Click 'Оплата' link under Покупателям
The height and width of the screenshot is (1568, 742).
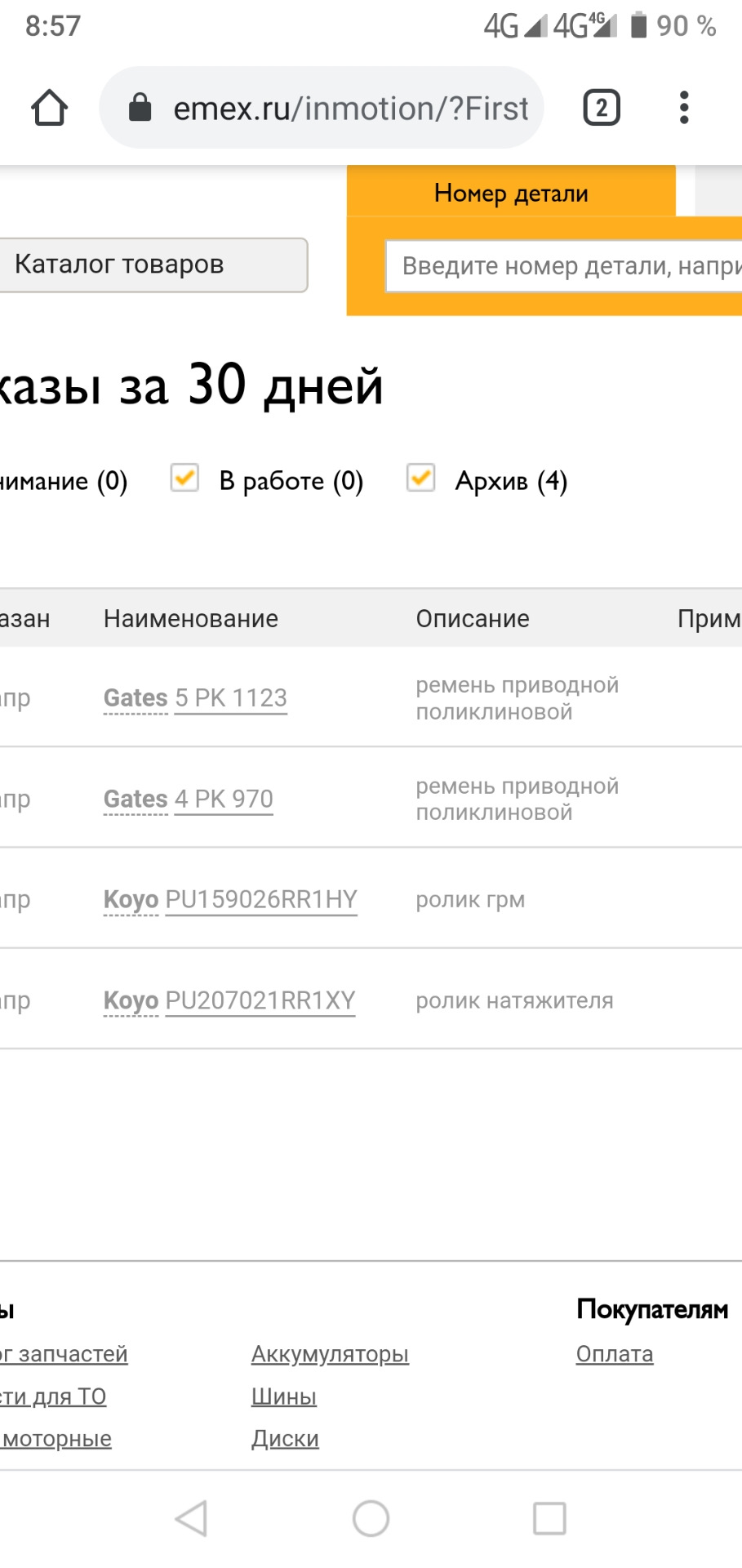[614, 1354]
